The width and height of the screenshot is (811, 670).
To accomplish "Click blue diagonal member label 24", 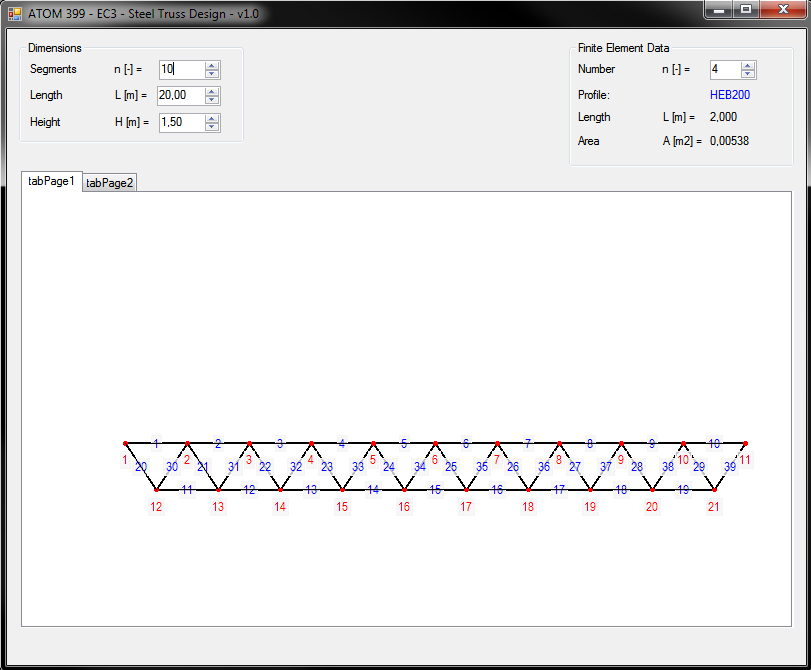I will [389, 467].
